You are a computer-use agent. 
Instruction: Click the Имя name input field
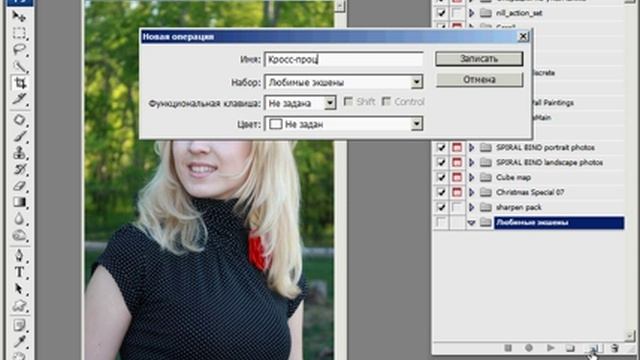tap(344, 60)
